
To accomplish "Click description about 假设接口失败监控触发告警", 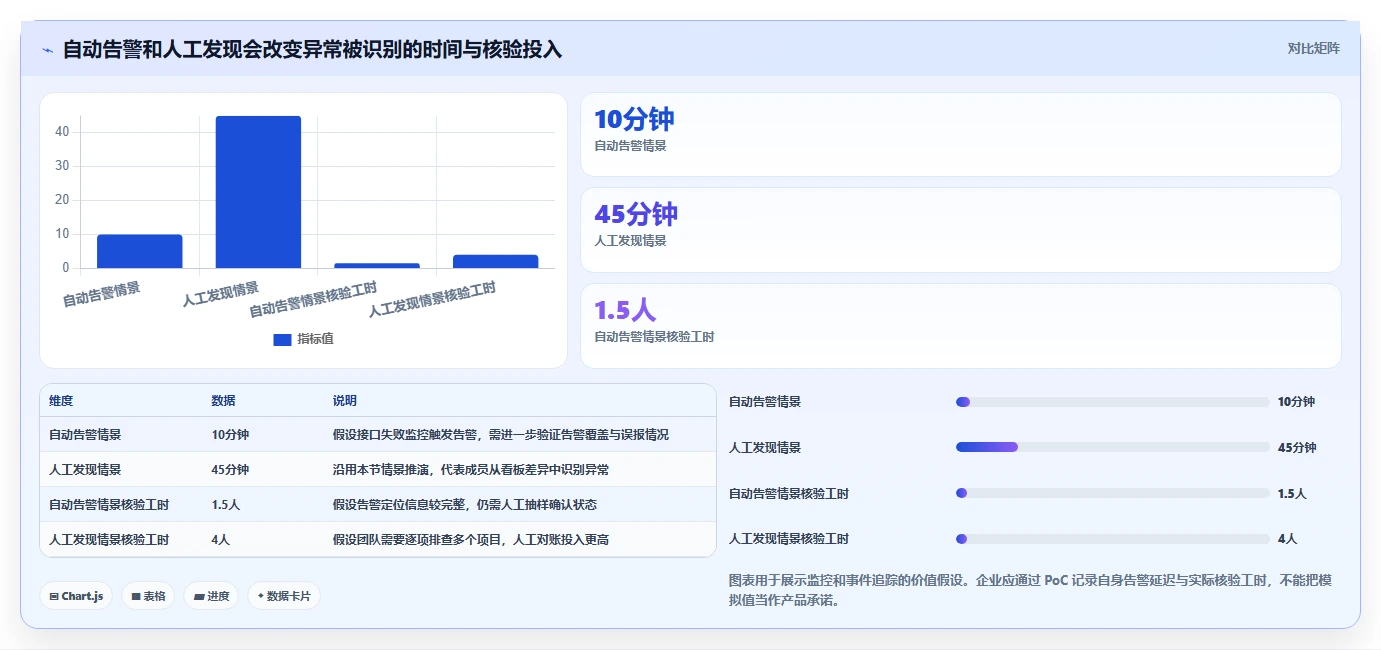I will pyautogui.click(x=501, y=435).
